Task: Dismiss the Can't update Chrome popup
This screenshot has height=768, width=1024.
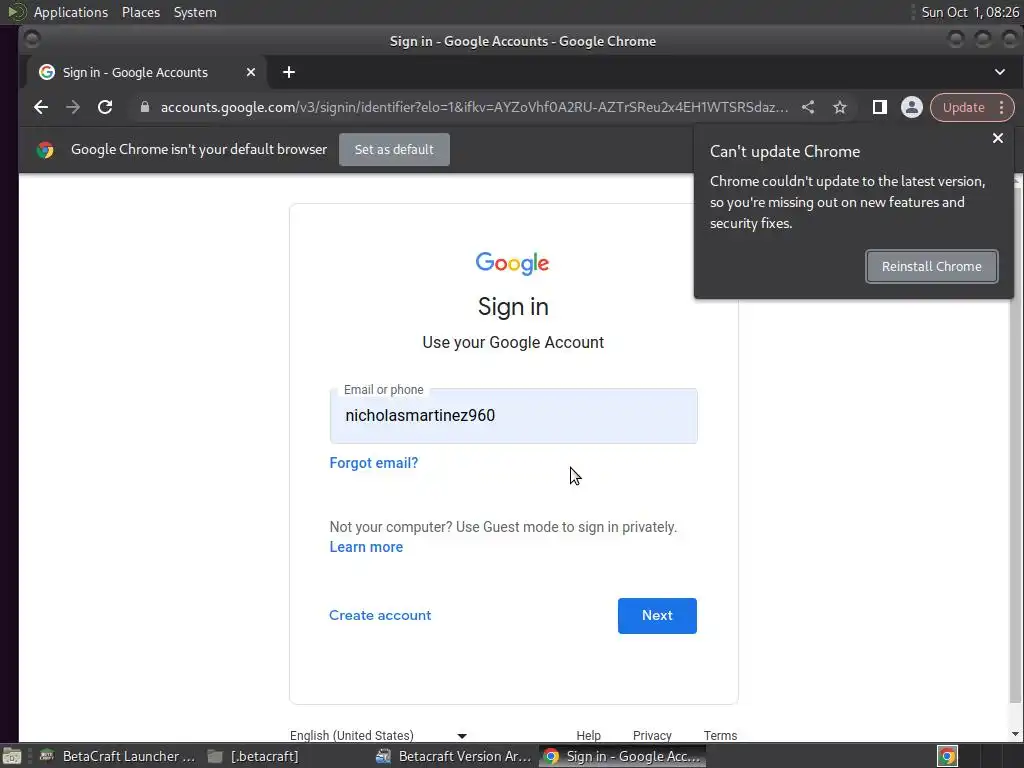Action: (998, 138)
